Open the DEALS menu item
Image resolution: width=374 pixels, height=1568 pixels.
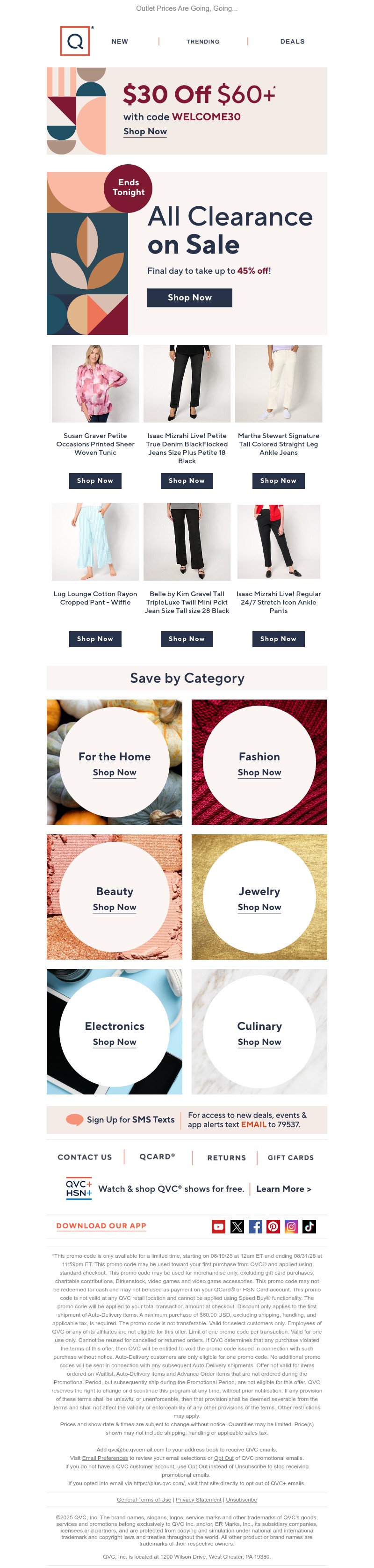[x=293, y=41]
